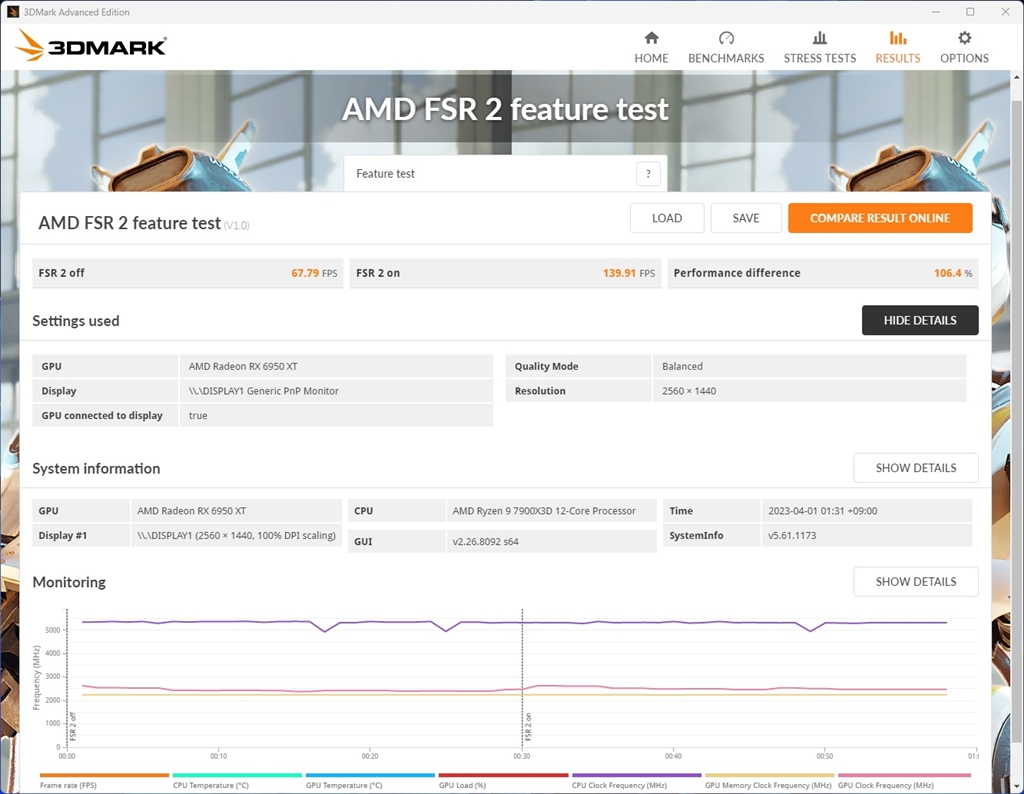Click the LOAD button

[667, 218]
